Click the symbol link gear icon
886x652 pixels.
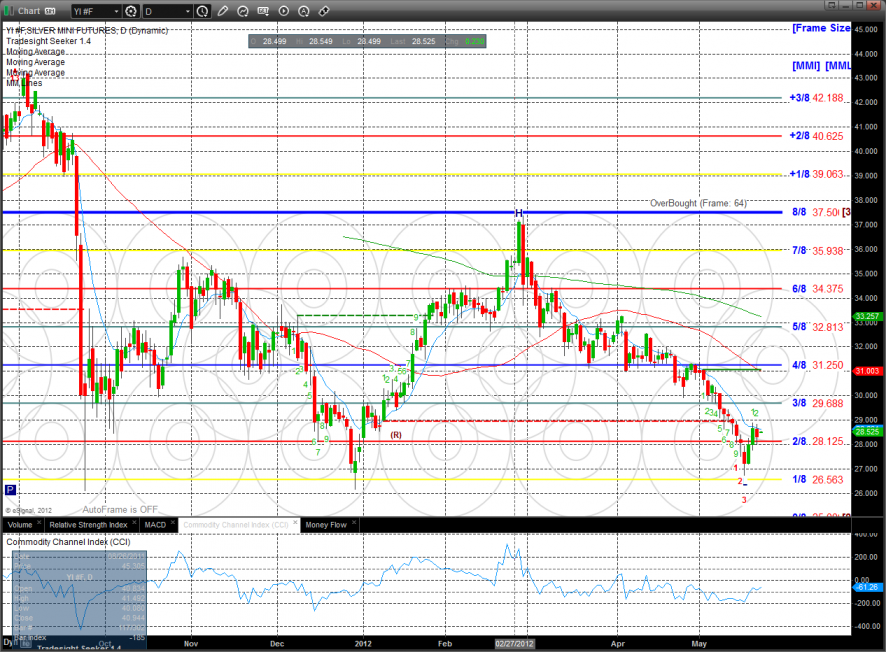(x=131, y=11)
